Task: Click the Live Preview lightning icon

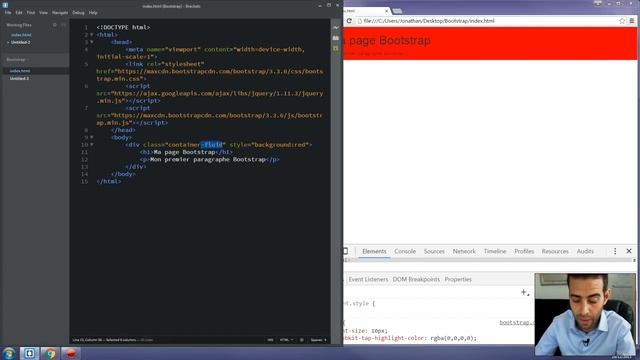Action: [x=336, y=27]
